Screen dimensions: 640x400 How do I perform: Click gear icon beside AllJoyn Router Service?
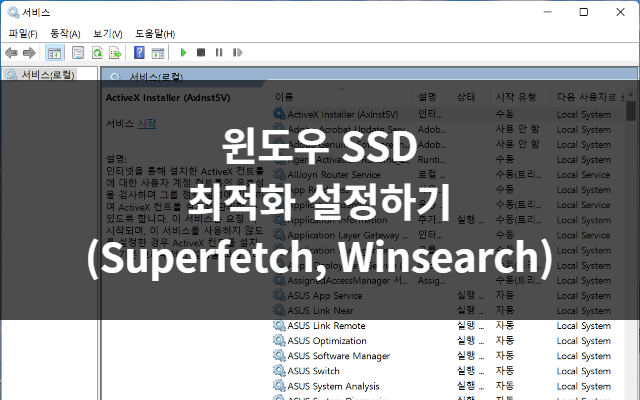click(x=279, y=174)
